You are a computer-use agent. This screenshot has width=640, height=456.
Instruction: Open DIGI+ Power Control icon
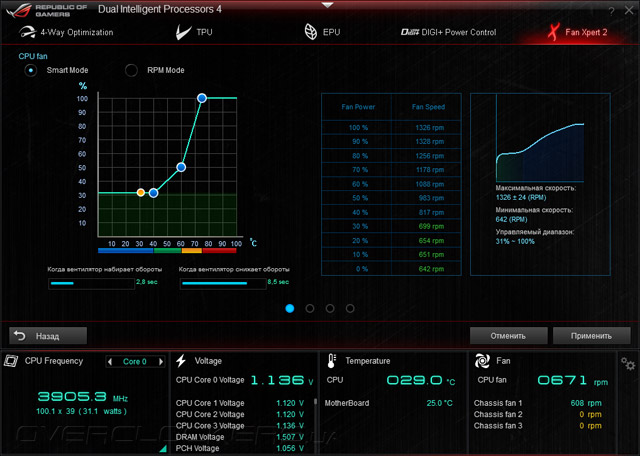(409, 32)
